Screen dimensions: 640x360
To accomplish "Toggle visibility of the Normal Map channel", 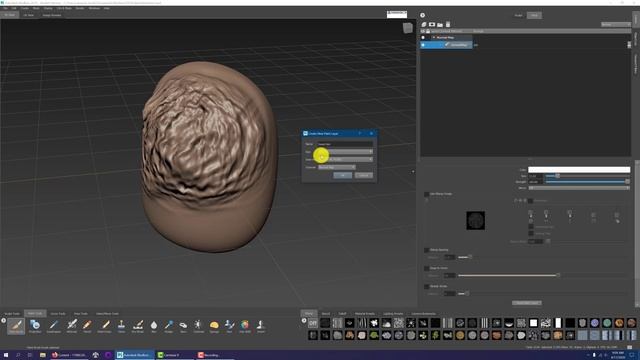I will point(423,38).
